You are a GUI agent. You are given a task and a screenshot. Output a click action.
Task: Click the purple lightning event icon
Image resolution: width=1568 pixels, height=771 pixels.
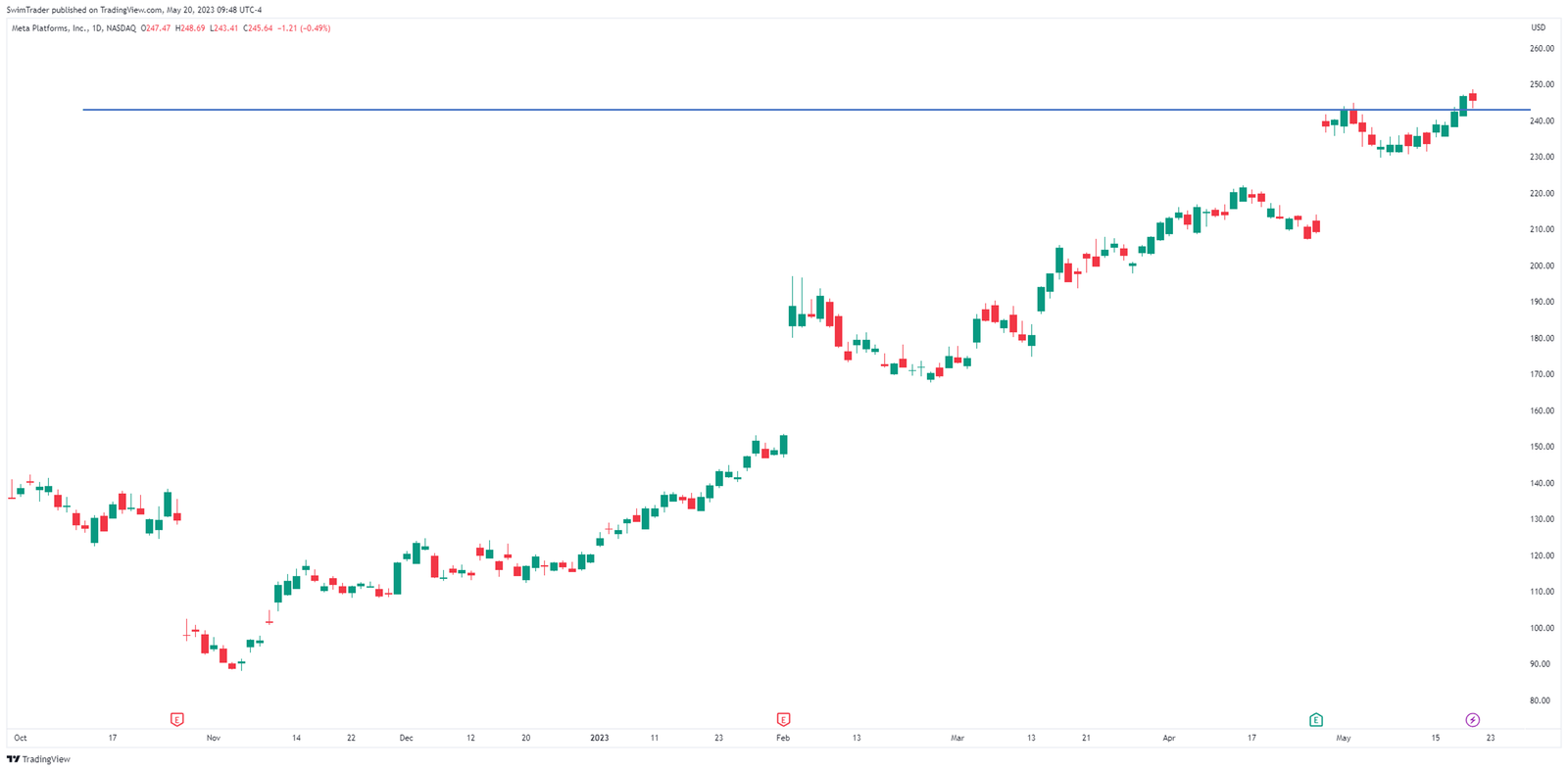1472,720
